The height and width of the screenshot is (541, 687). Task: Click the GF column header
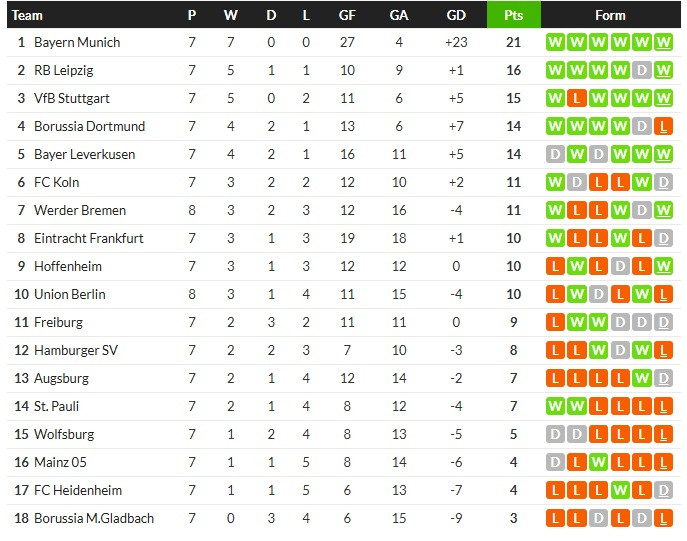click(347, 15)
